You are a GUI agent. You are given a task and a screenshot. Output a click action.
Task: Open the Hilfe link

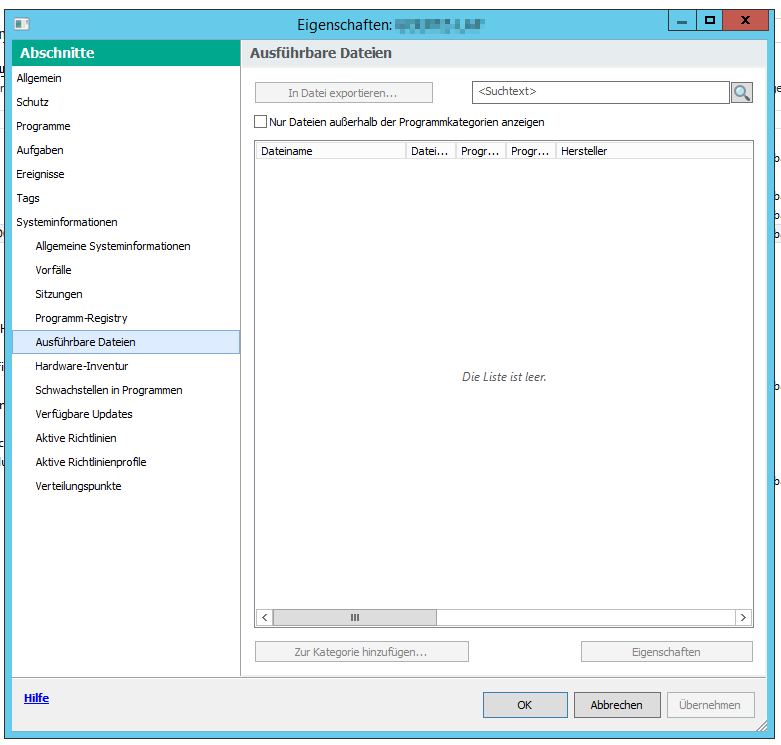(36, 698)
